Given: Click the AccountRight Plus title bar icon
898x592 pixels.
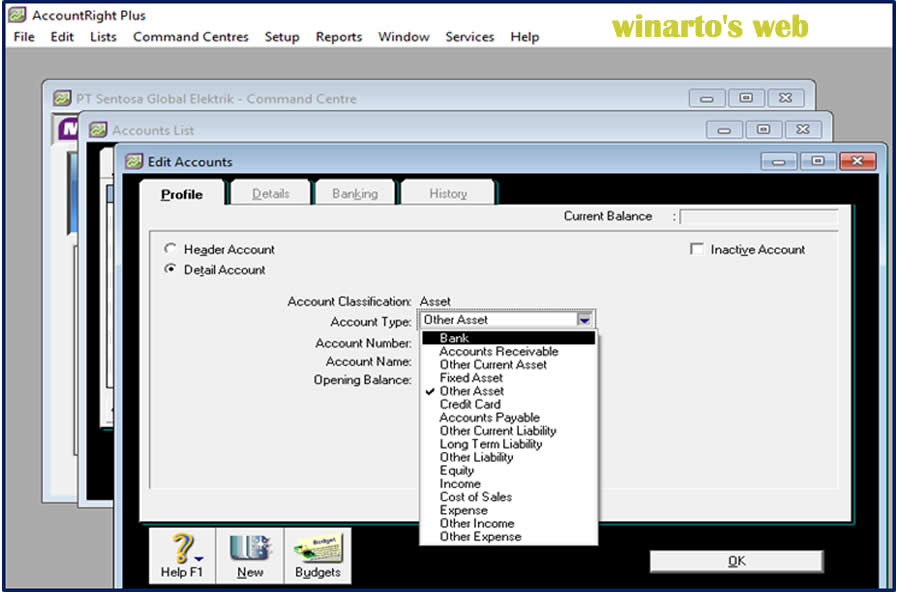Looking at the screenshot, I should [x=17, y=15].
